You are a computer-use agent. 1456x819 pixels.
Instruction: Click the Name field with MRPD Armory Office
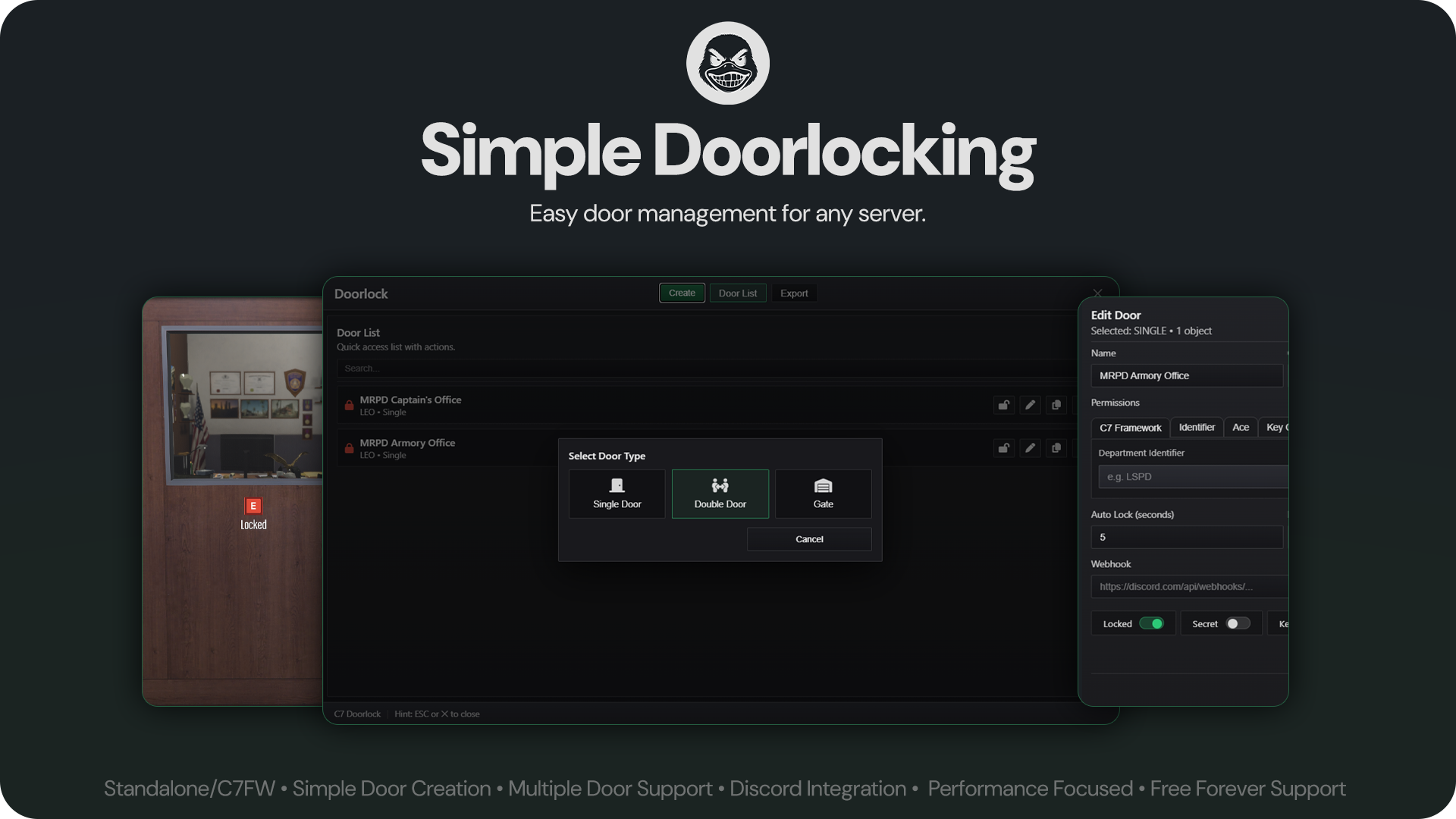[x=1187, y=375]
